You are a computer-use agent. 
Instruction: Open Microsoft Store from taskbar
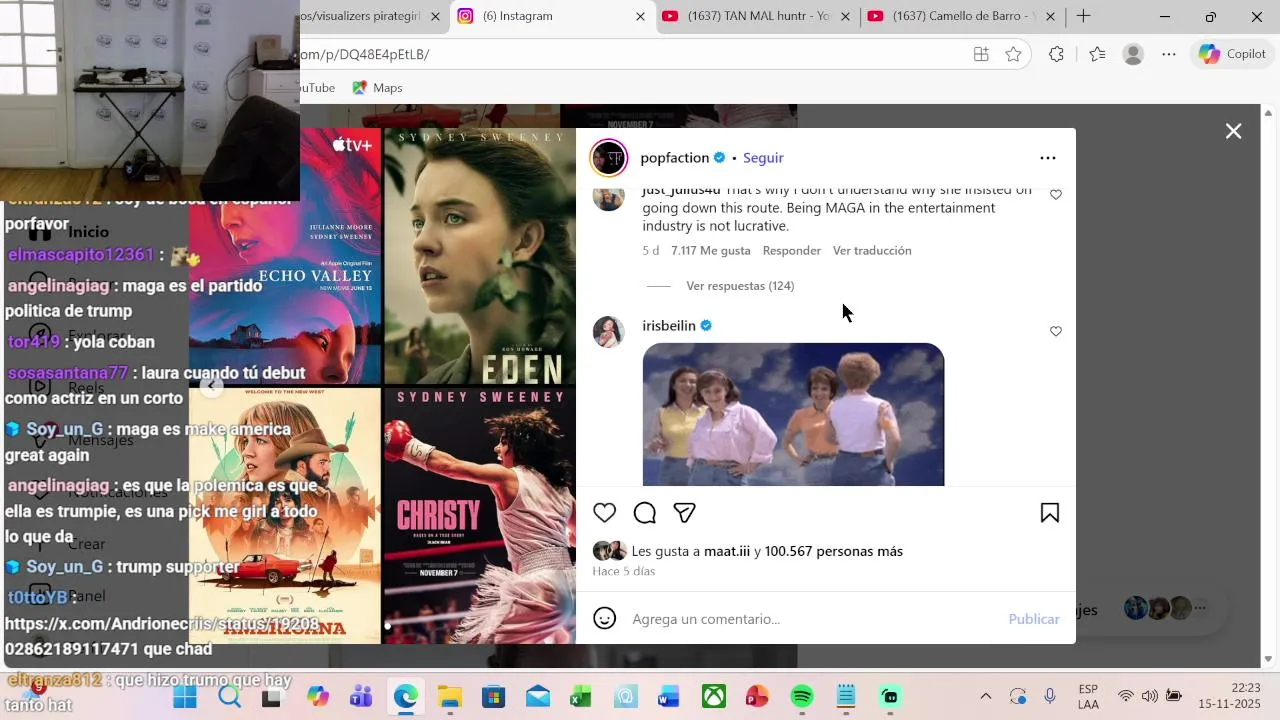point(493,696)
